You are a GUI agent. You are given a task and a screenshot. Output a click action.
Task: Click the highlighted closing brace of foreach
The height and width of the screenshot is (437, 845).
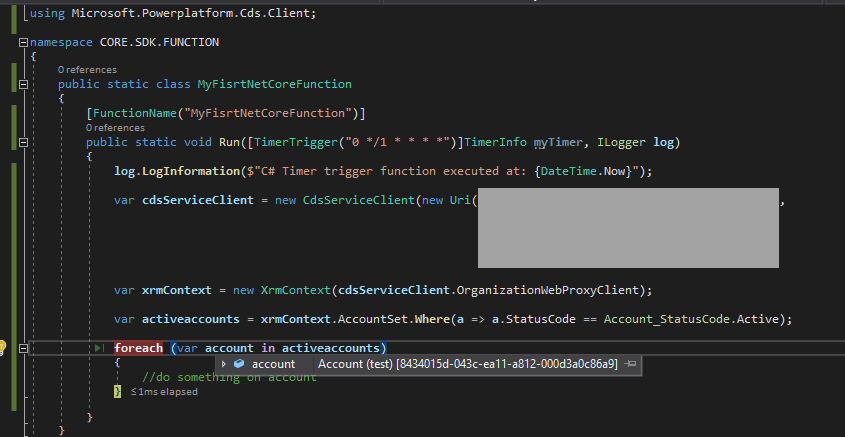pos(117,392)
